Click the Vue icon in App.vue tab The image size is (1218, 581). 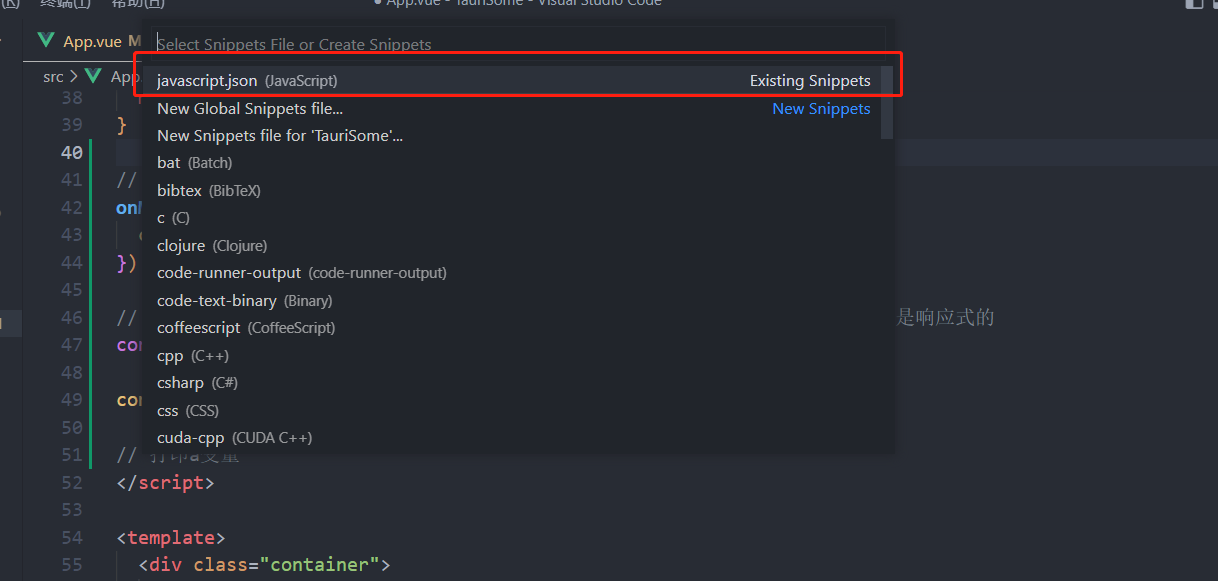46,41
